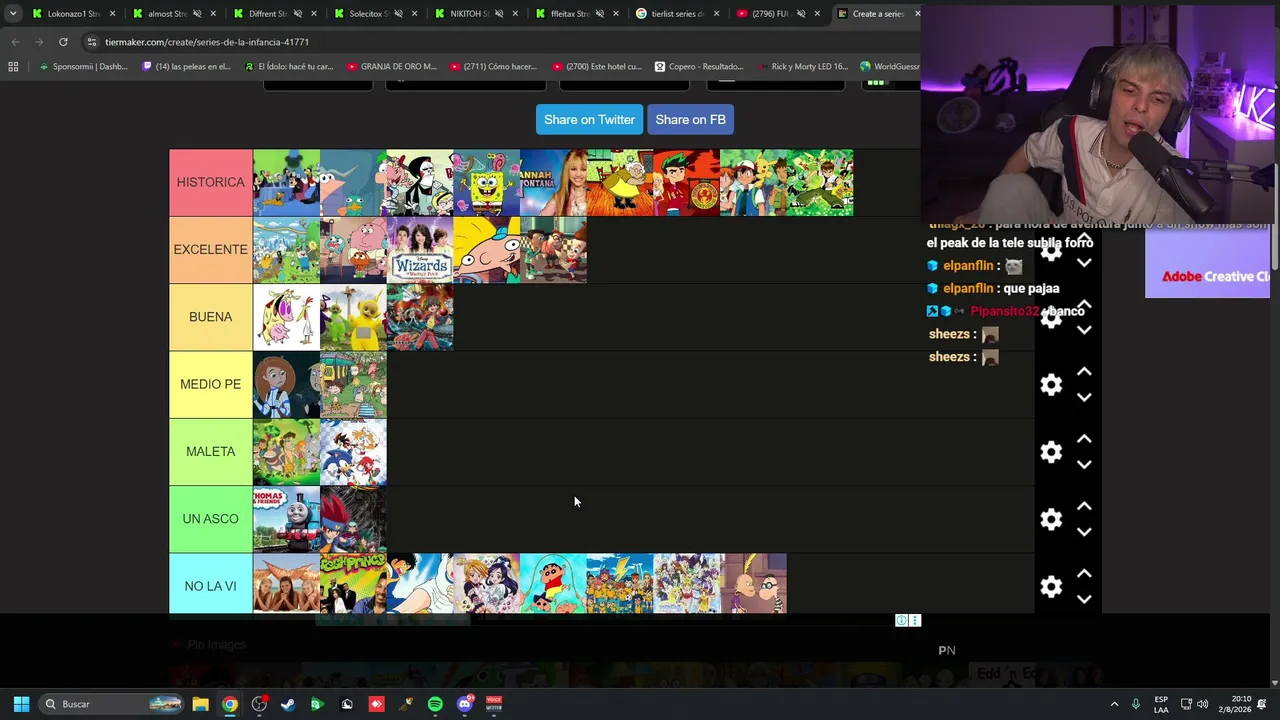1280x720 pixels.
Task: Select the Kim Possible image in MEDIO PE
Action: [x=286, y=384]
